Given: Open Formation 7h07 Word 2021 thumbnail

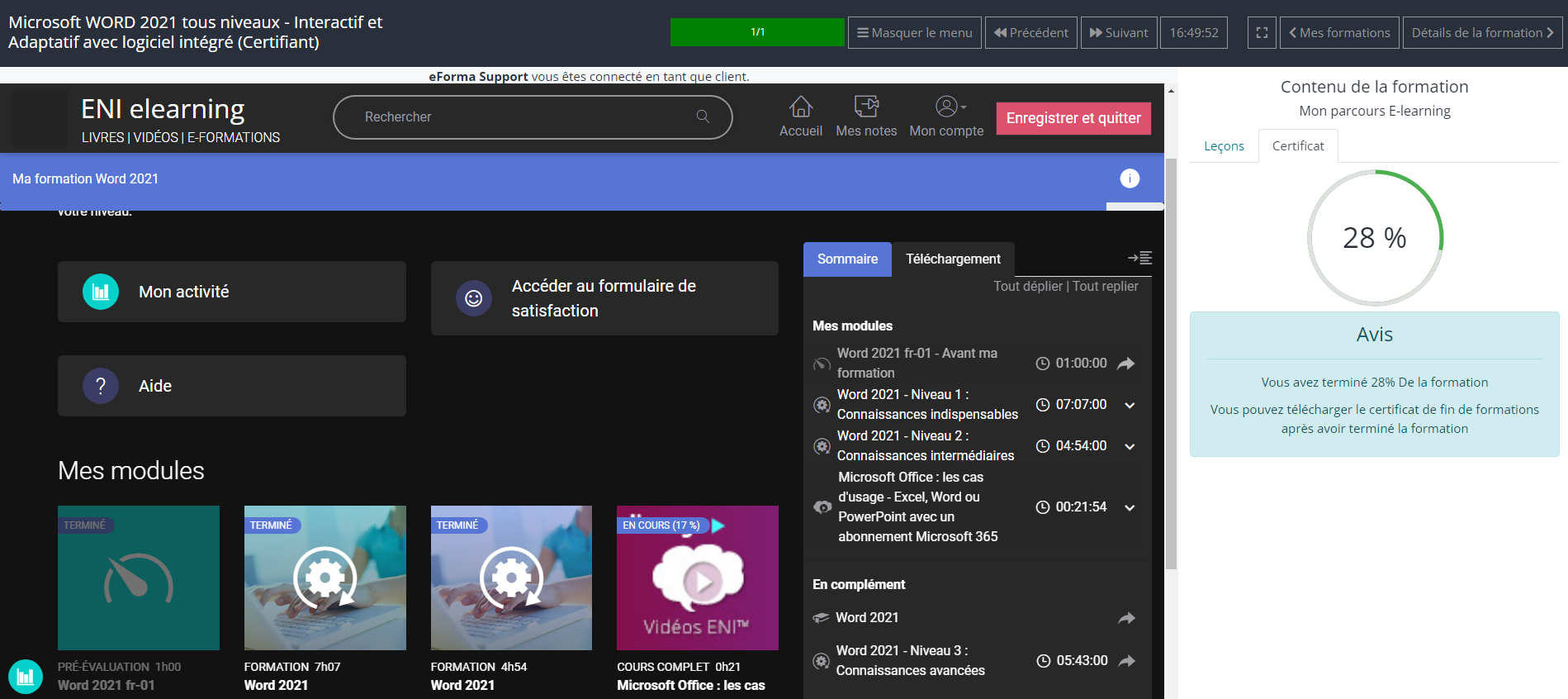Looking at the screenshot, I should pos(325,578).
